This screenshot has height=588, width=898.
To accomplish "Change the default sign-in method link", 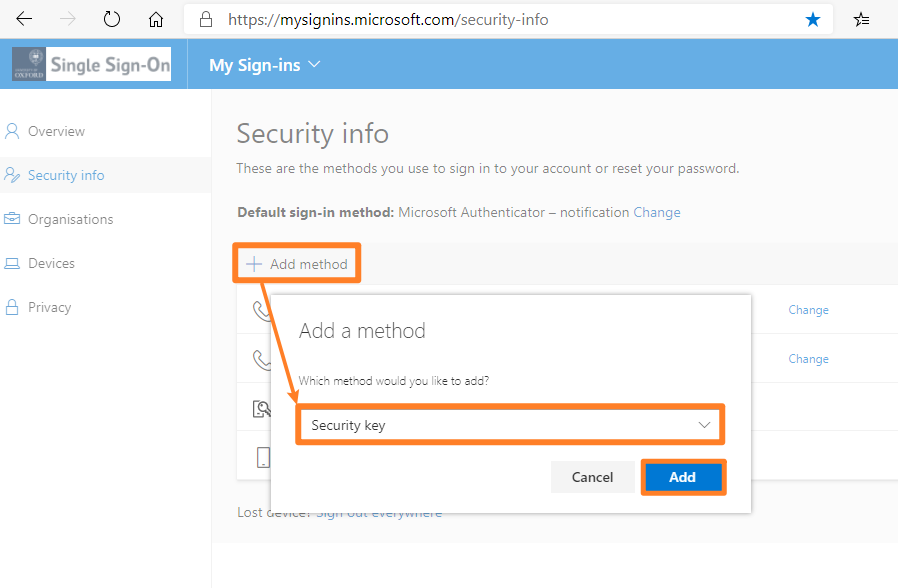I will click(x=657, y=212).
